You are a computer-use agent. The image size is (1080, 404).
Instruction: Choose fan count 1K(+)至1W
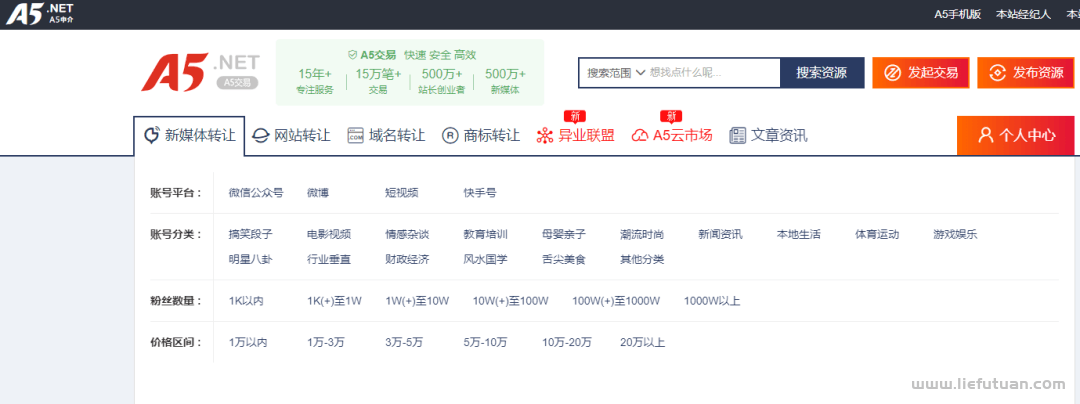coord(335,301)
